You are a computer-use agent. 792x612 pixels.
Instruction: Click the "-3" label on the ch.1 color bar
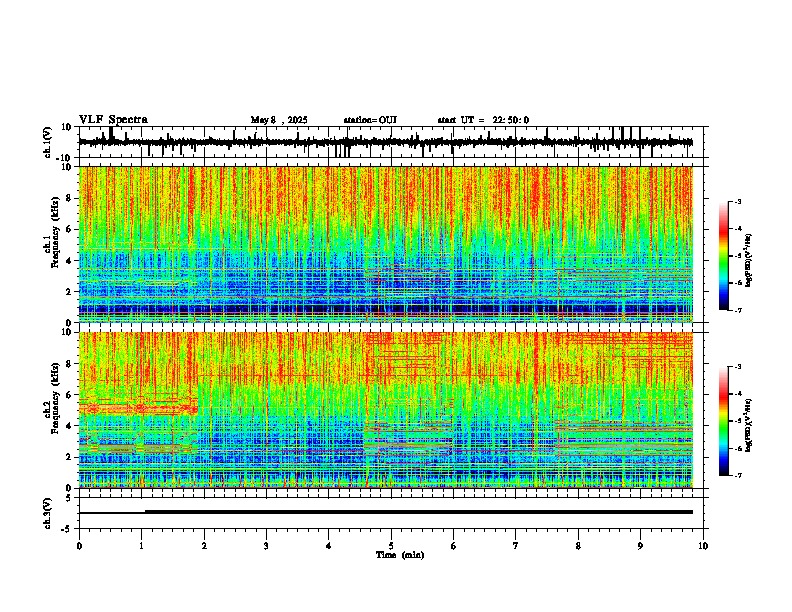738,201
